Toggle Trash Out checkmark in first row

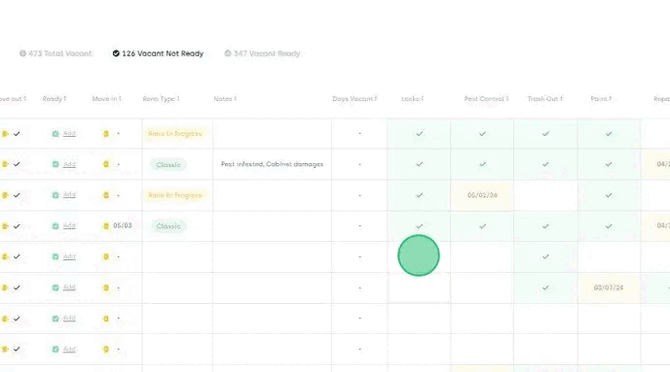[x=545, y=134]
